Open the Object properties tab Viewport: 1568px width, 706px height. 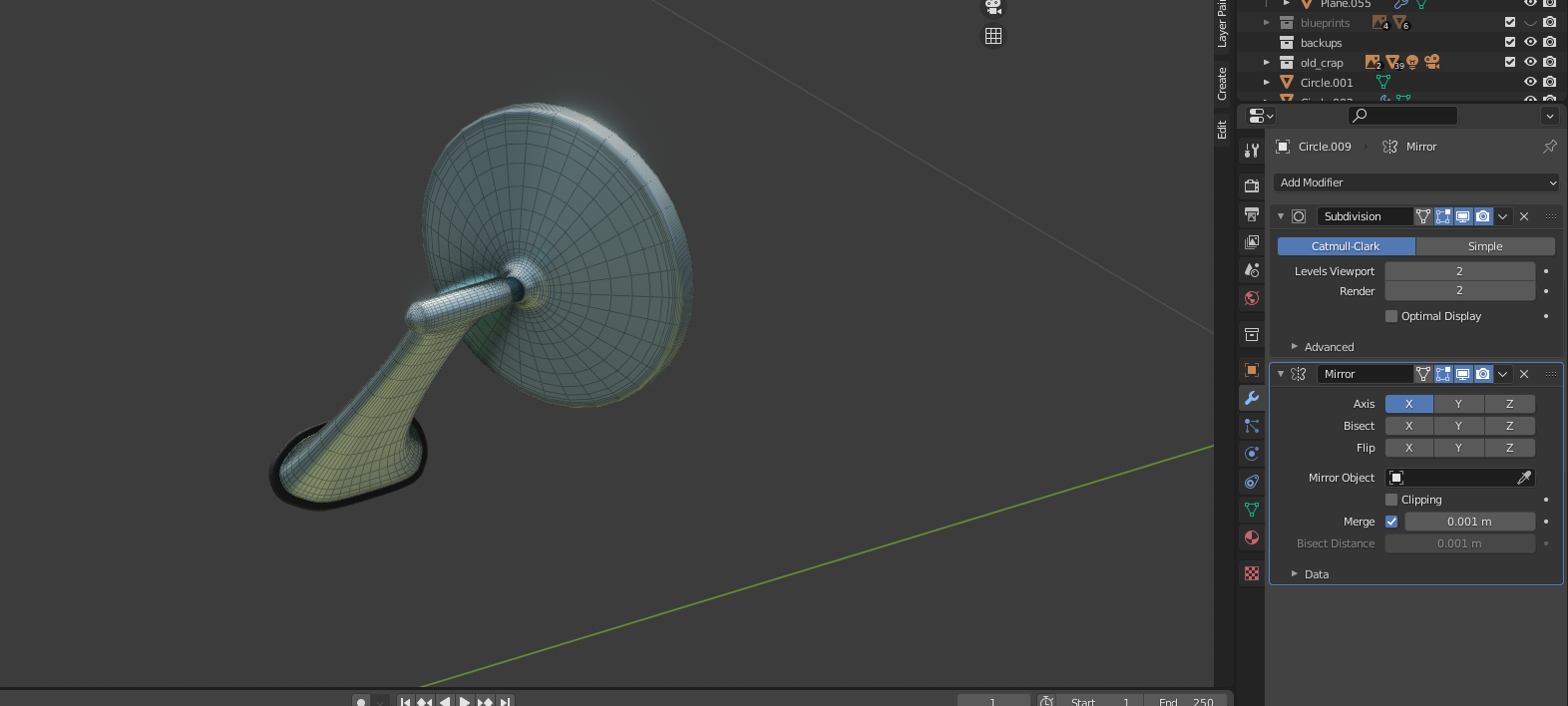[1252, 370]
